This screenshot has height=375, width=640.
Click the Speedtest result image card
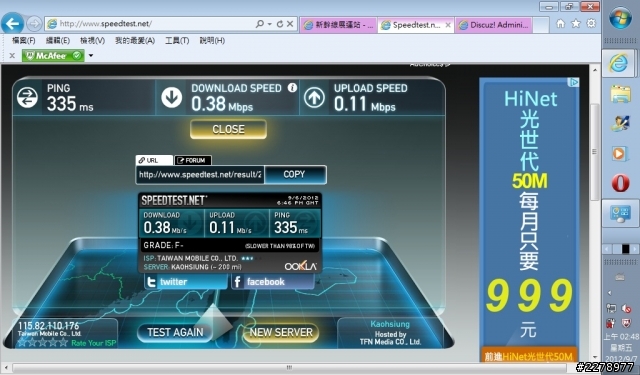230,233
